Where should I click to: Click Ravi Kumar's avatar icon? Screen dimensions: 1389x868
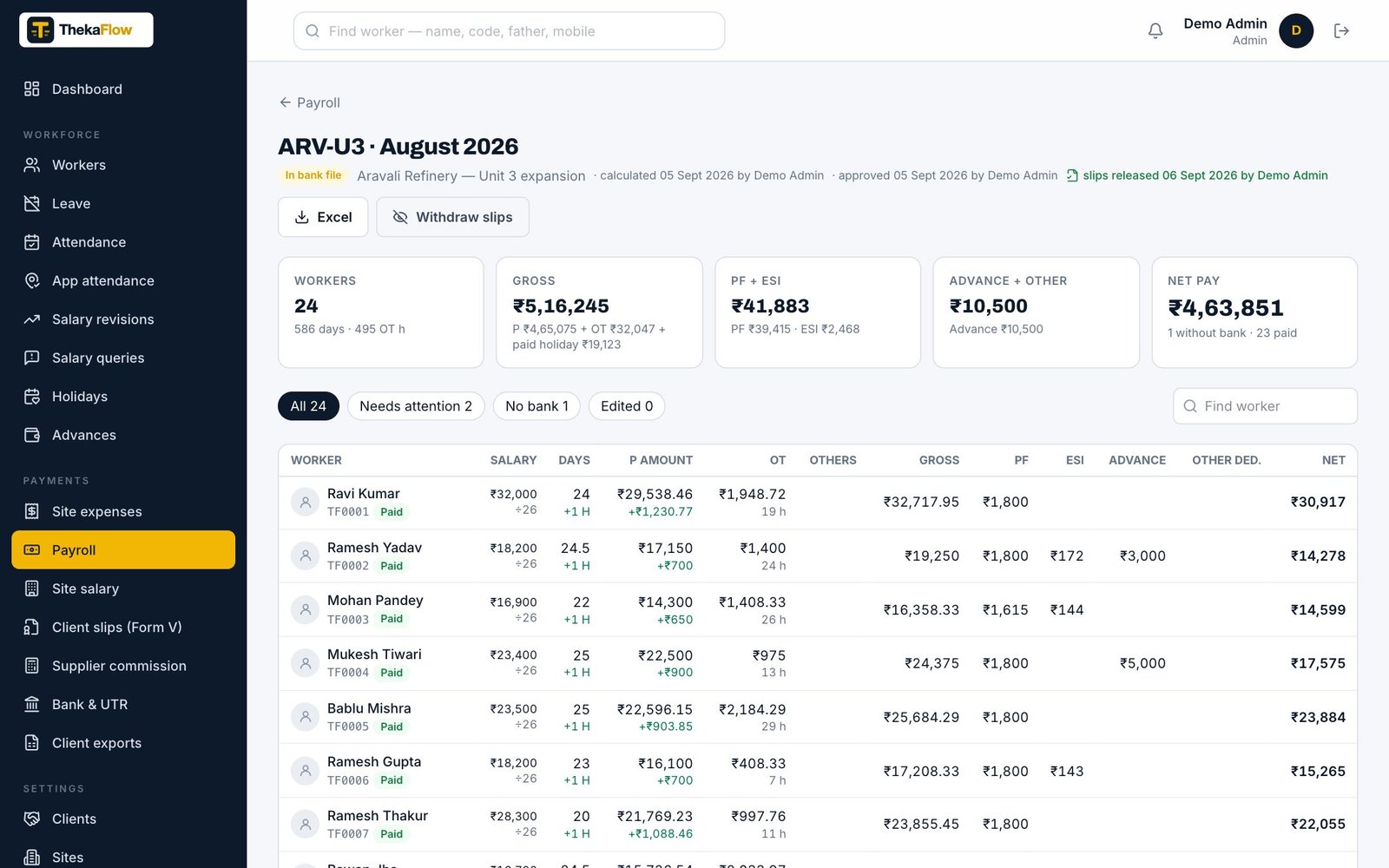pyautogui.click(x=305, y=502)
